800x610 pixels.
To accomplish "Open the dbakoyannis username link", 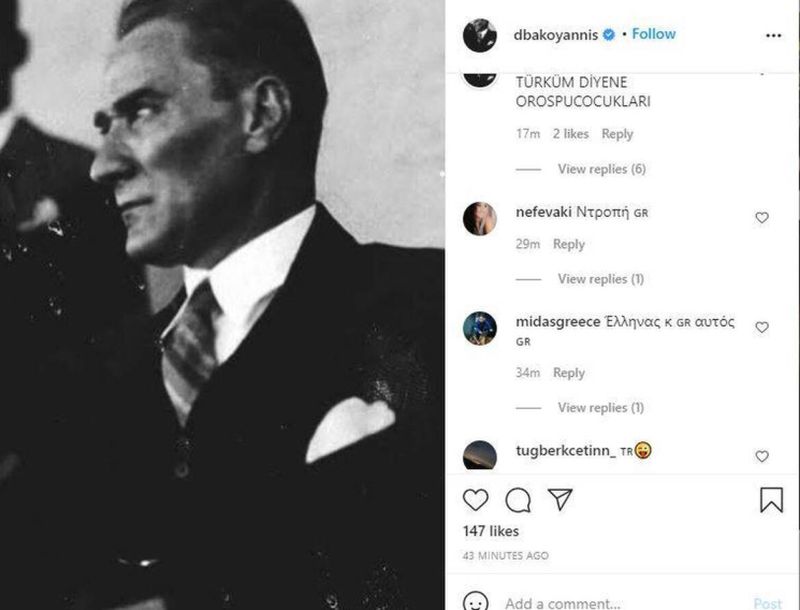I will pos(556,35).
